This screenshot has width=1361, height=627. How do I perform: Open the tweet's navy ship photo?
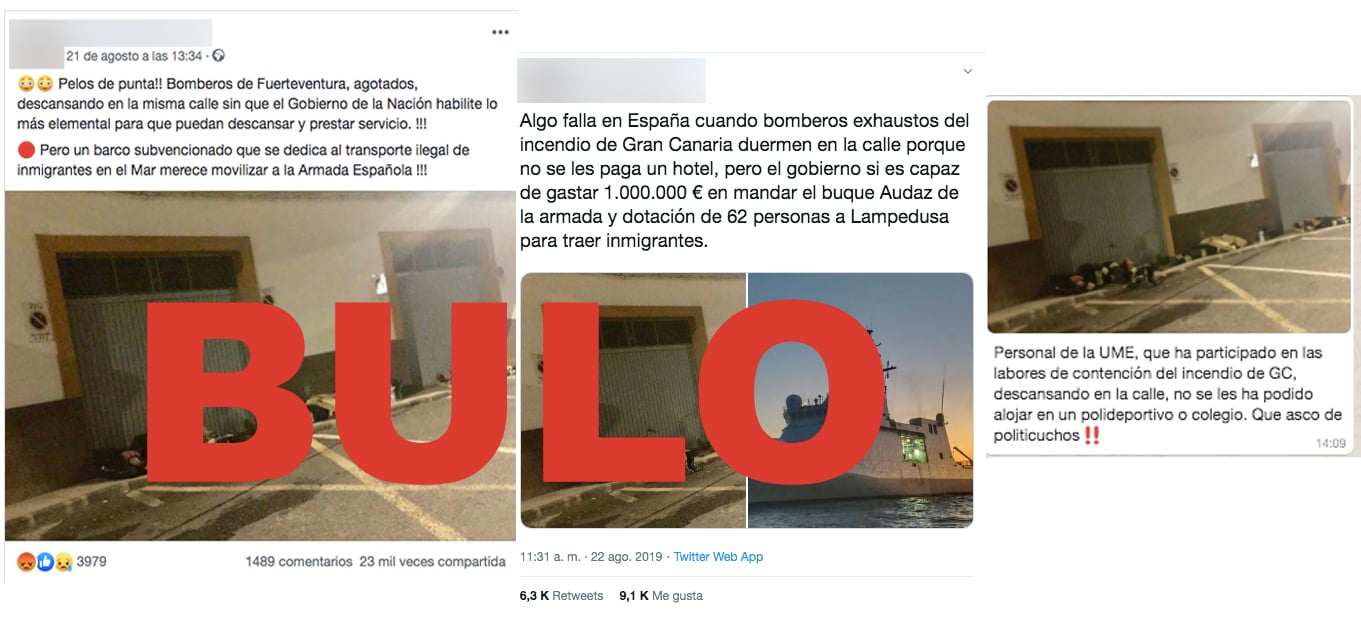pos(860,400)
